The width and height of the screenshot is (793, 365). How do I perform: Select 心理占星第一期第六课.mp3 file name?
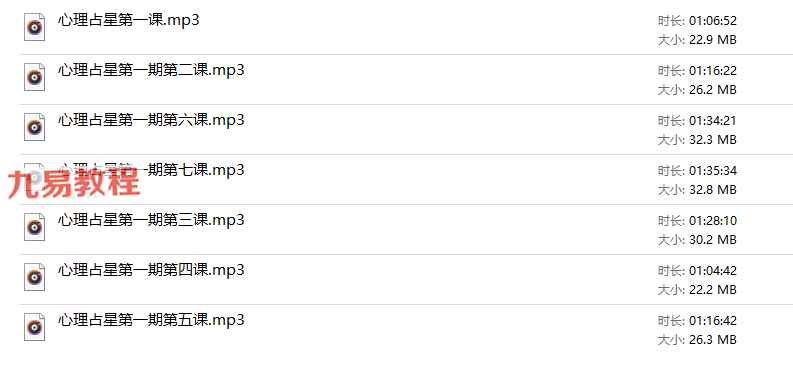point(151,120)
